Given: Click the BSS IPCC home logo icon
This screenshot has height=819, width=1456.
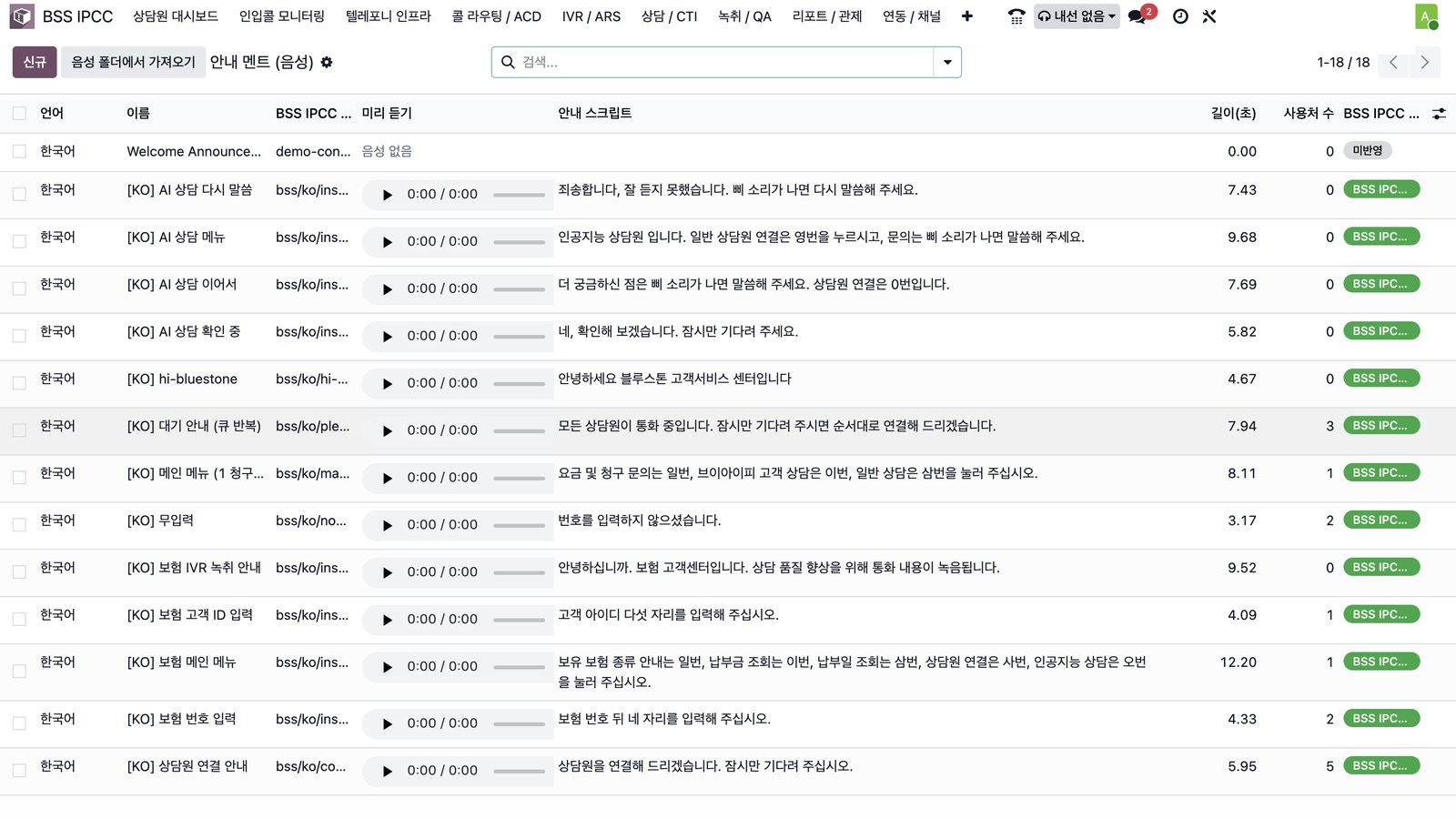Looking at the screenshot, I should point(23,16).
